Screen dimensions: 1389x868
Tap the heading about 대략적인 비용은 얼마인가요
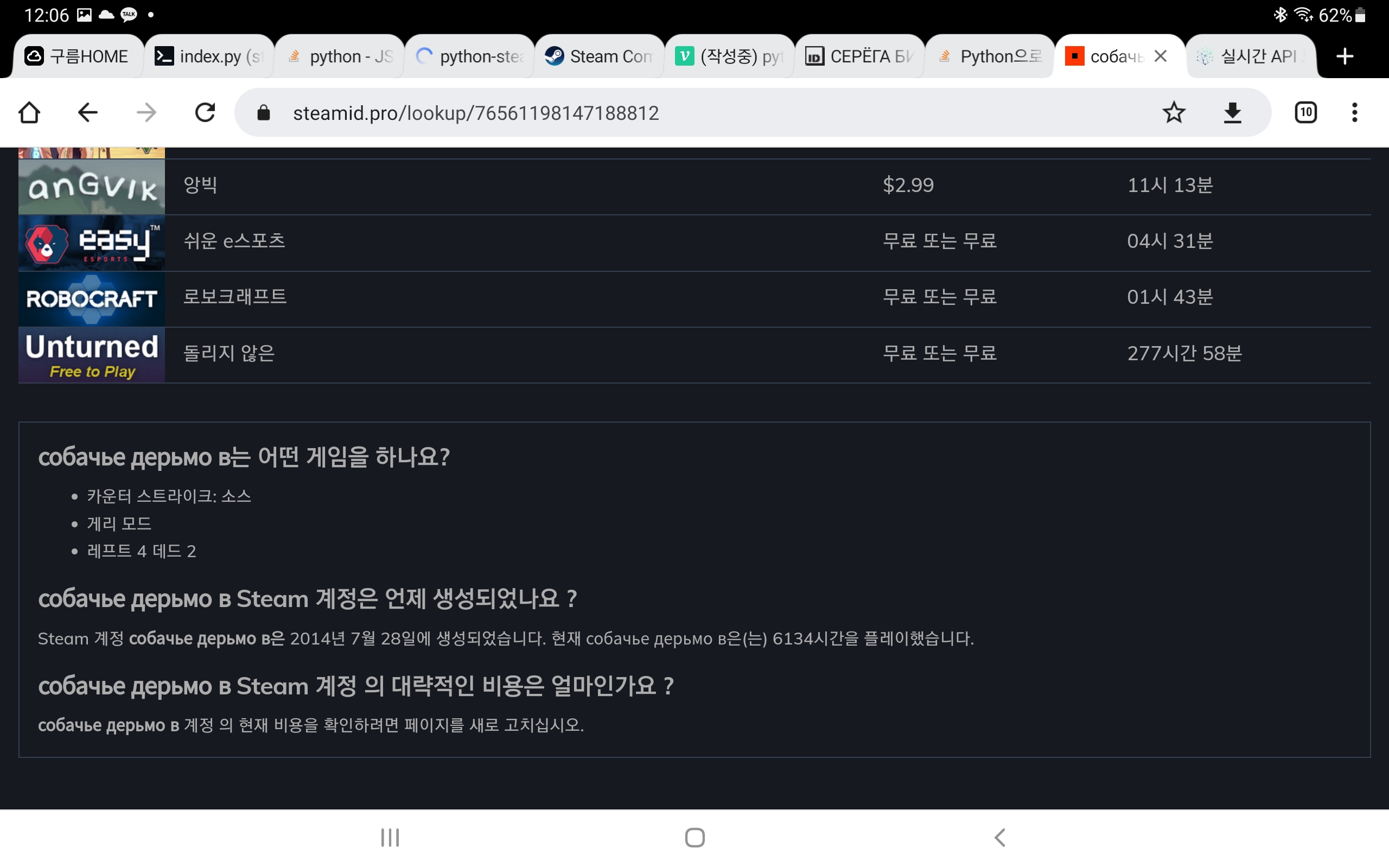coord(356,686)
